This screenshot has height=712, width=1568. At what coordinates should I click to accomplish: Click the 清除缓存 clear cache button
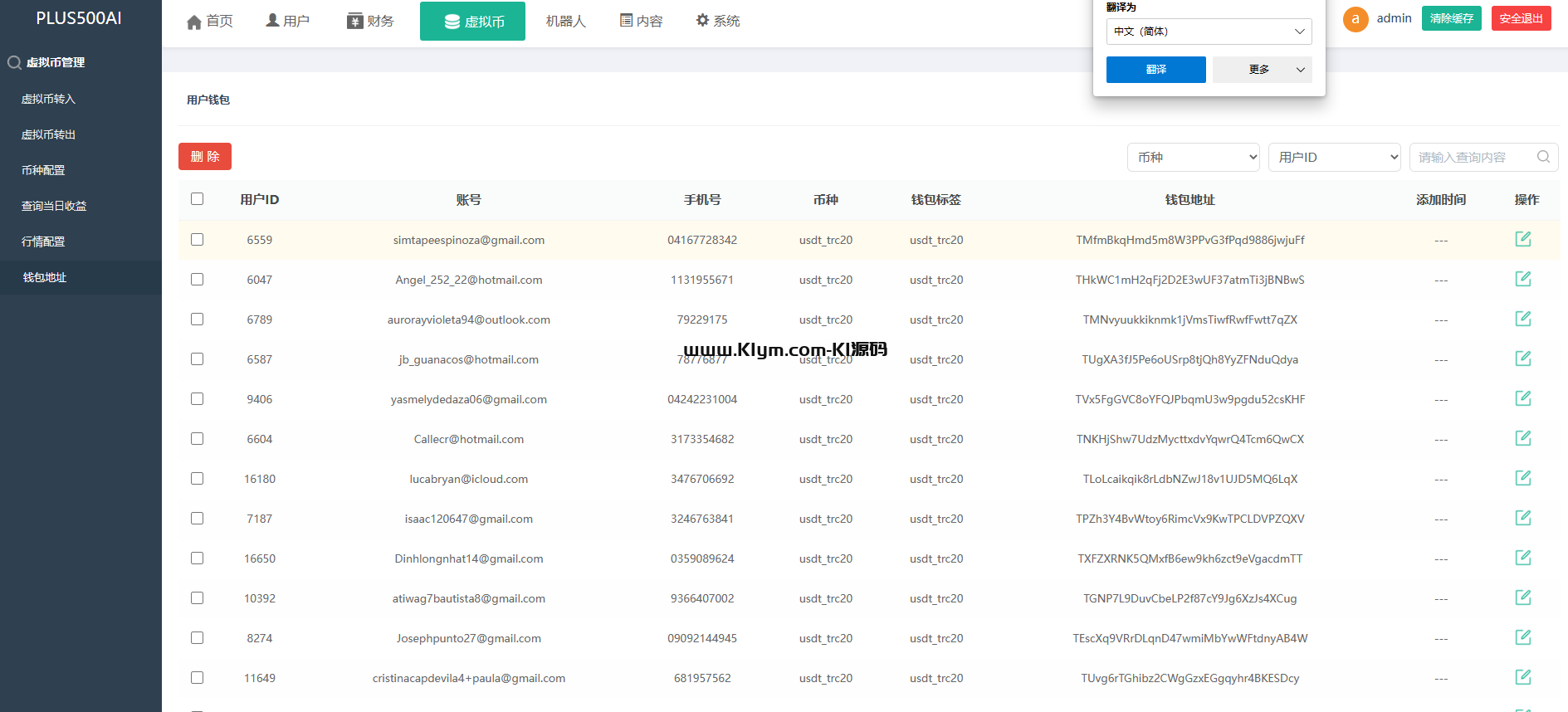(x=1451, y=18)
